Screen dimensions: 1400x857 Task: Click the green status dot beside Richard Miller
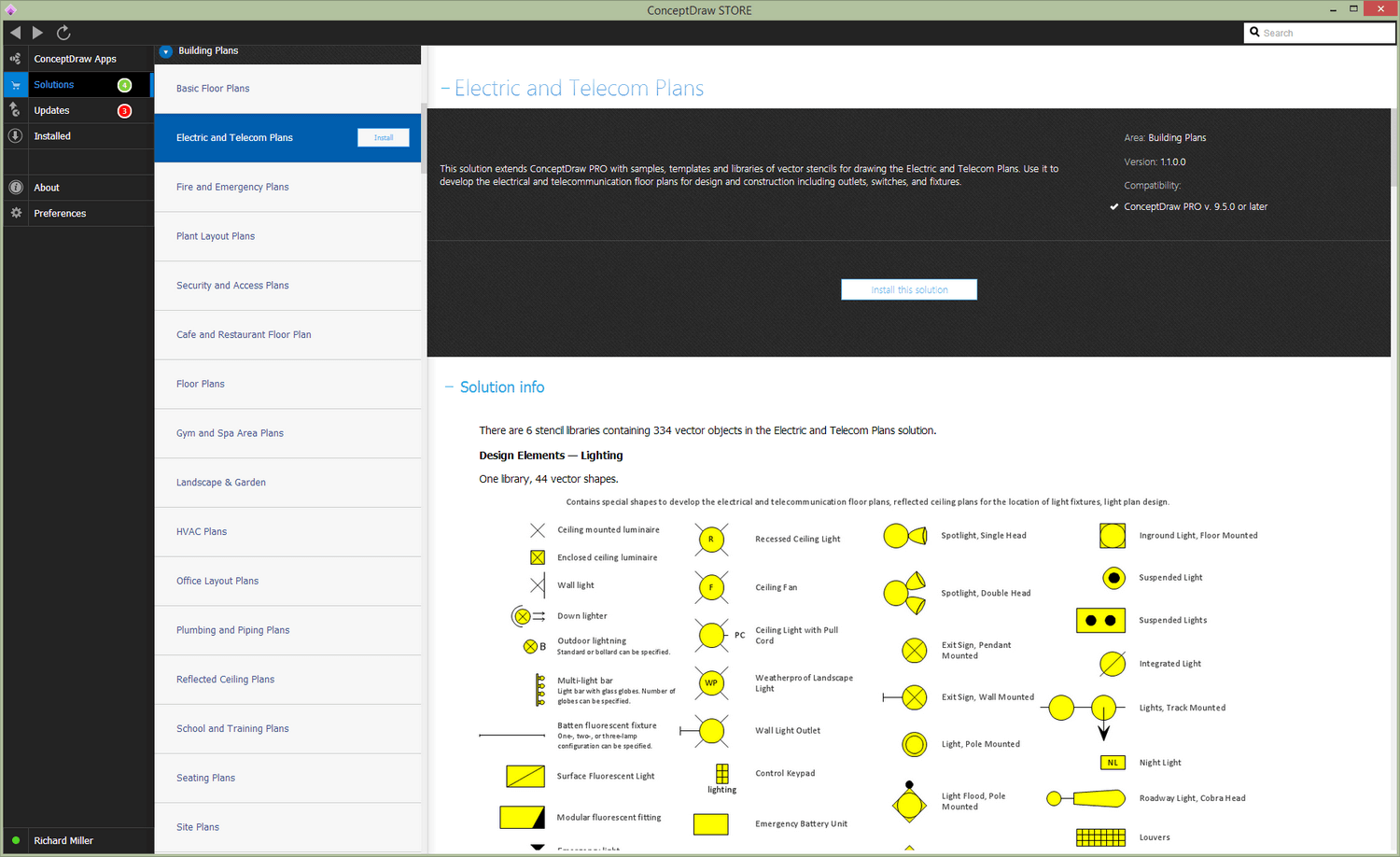16,840
